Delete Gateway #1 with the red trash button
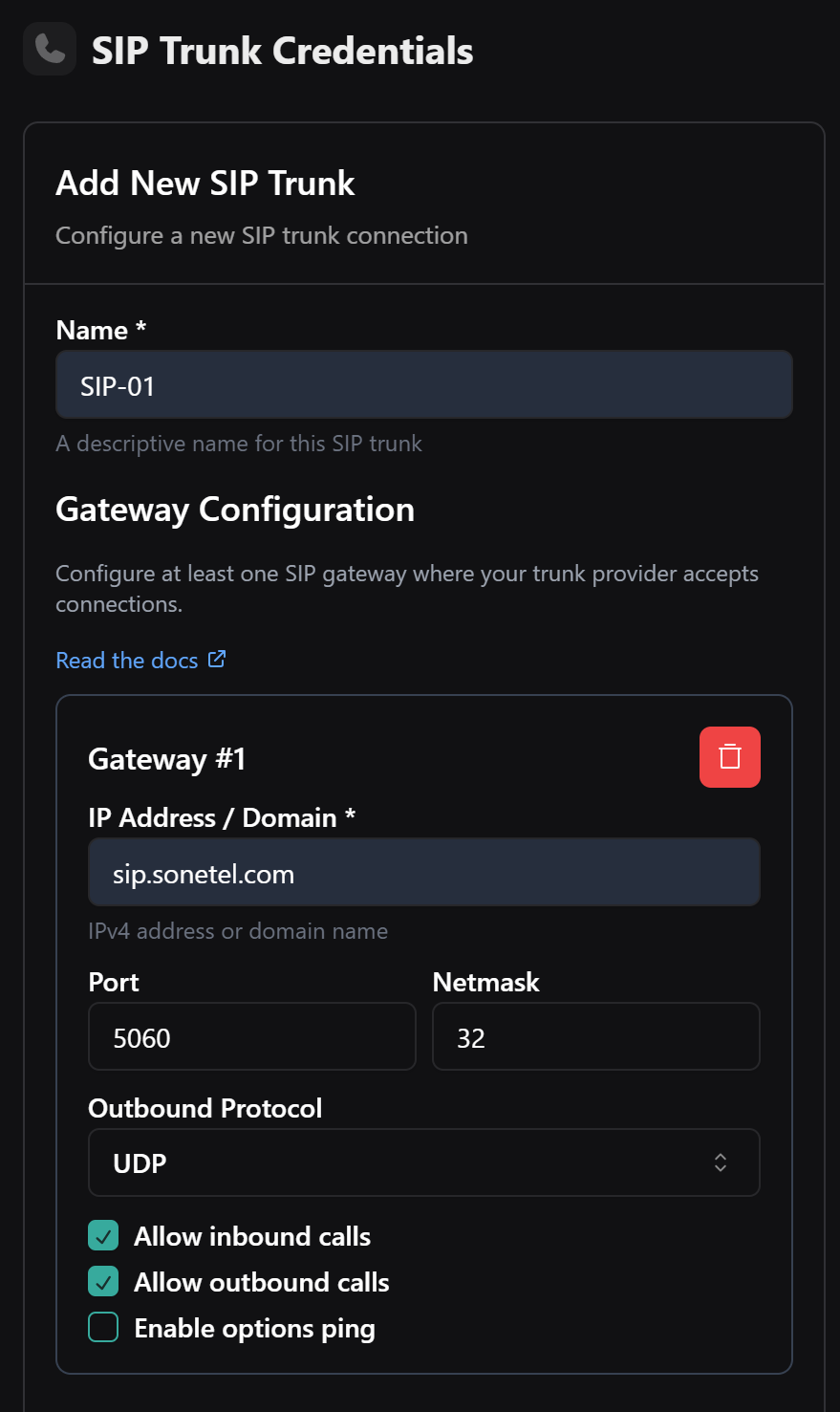Viewport: 840px width, 1412px height. tap(729, 757)
